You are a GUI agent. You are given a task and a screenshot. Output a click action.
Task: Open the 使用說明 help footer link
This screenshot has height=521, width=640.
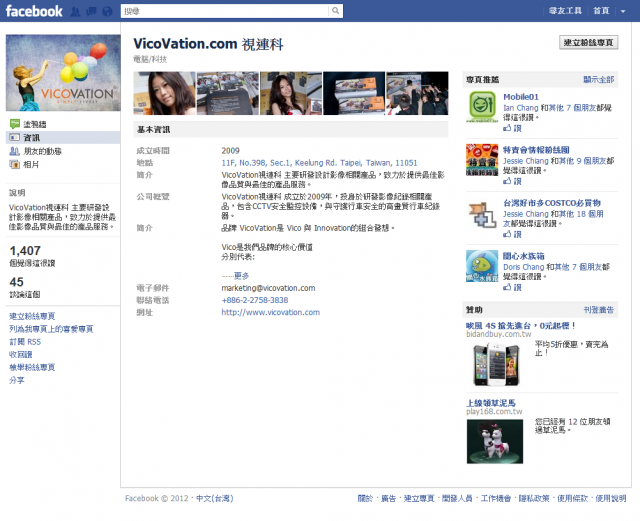point(611,498)
